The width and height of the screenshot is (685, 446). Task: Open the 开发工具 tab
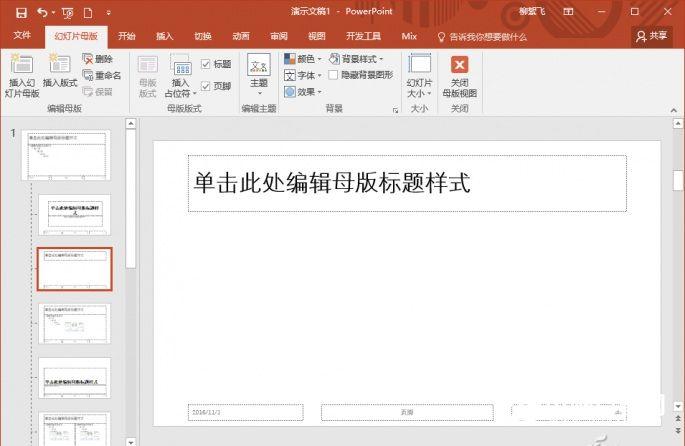coord(363,36)
